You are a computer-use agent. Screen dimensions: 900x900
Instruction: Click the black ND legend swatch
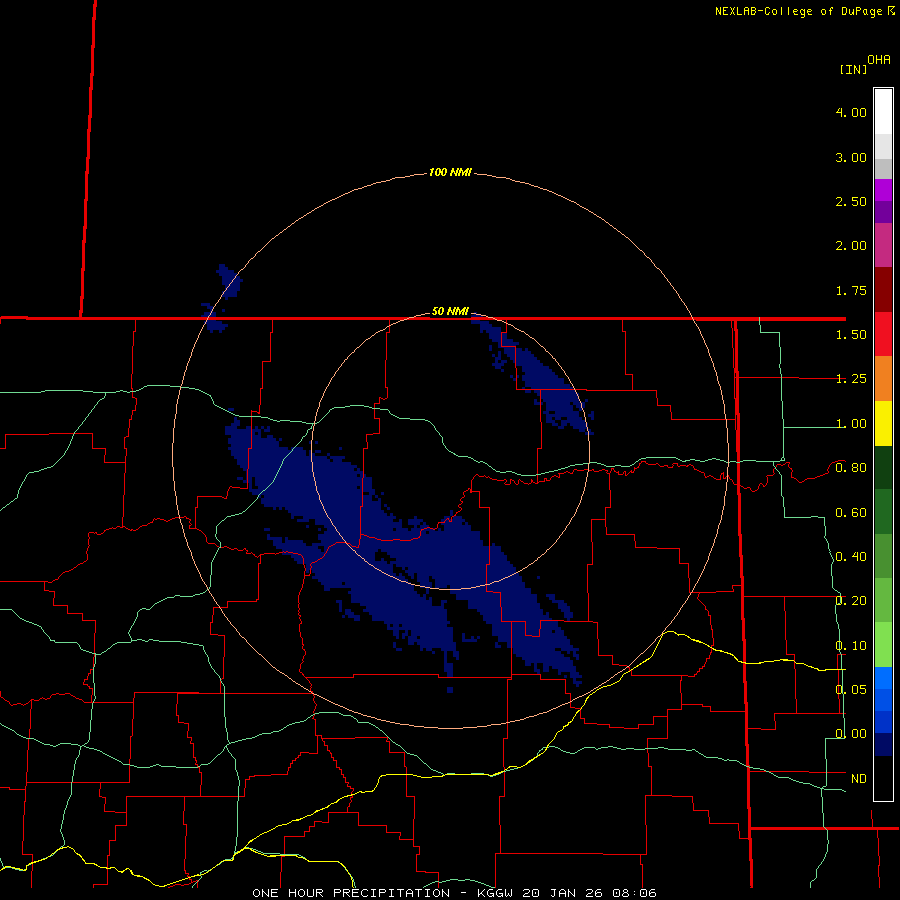point(883,778)
